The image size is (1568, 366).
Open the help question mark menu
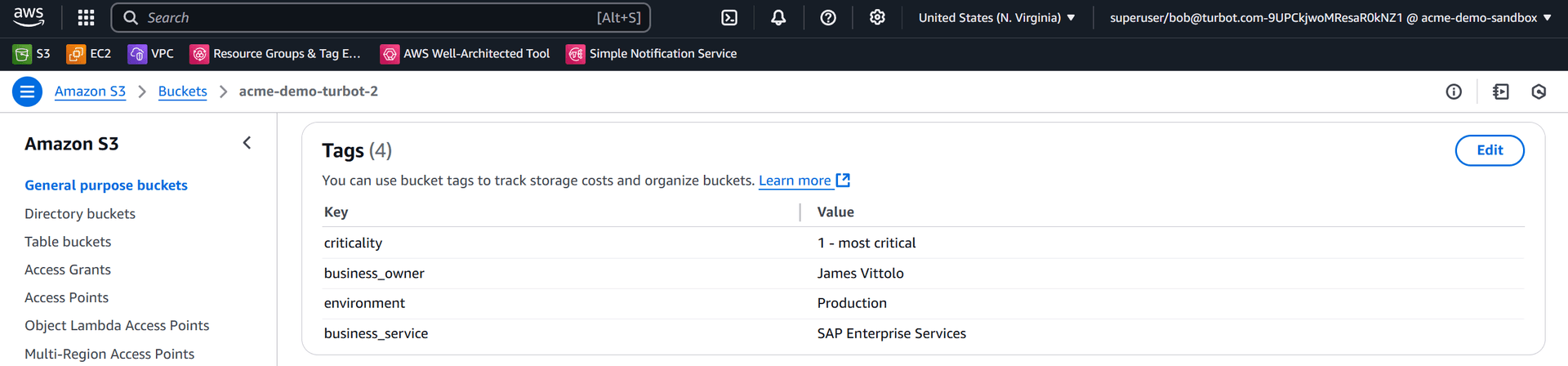[828, 17]
